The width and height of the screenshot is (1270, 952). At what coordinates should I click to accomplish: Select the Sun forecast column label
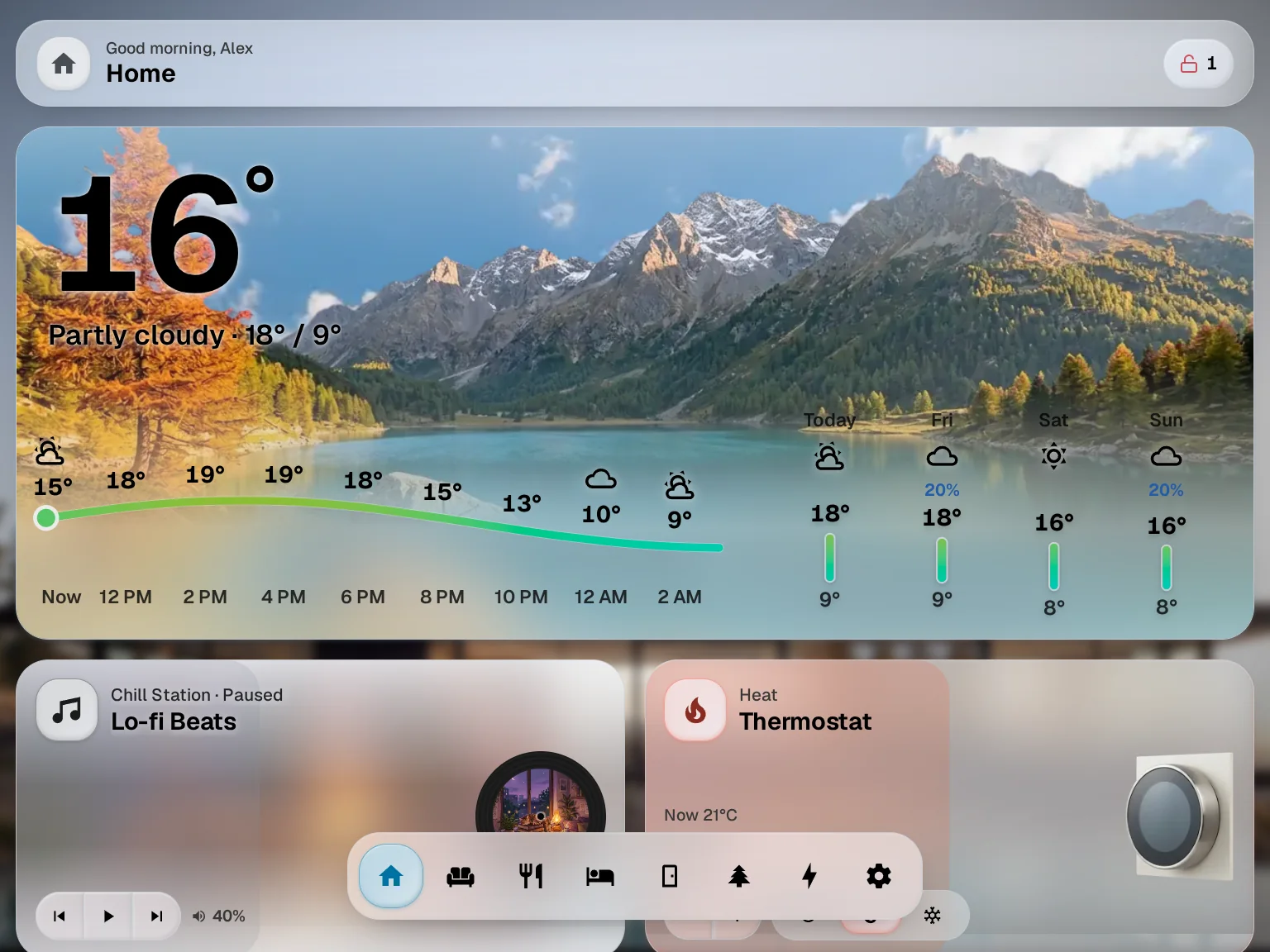pos(1166,420)
